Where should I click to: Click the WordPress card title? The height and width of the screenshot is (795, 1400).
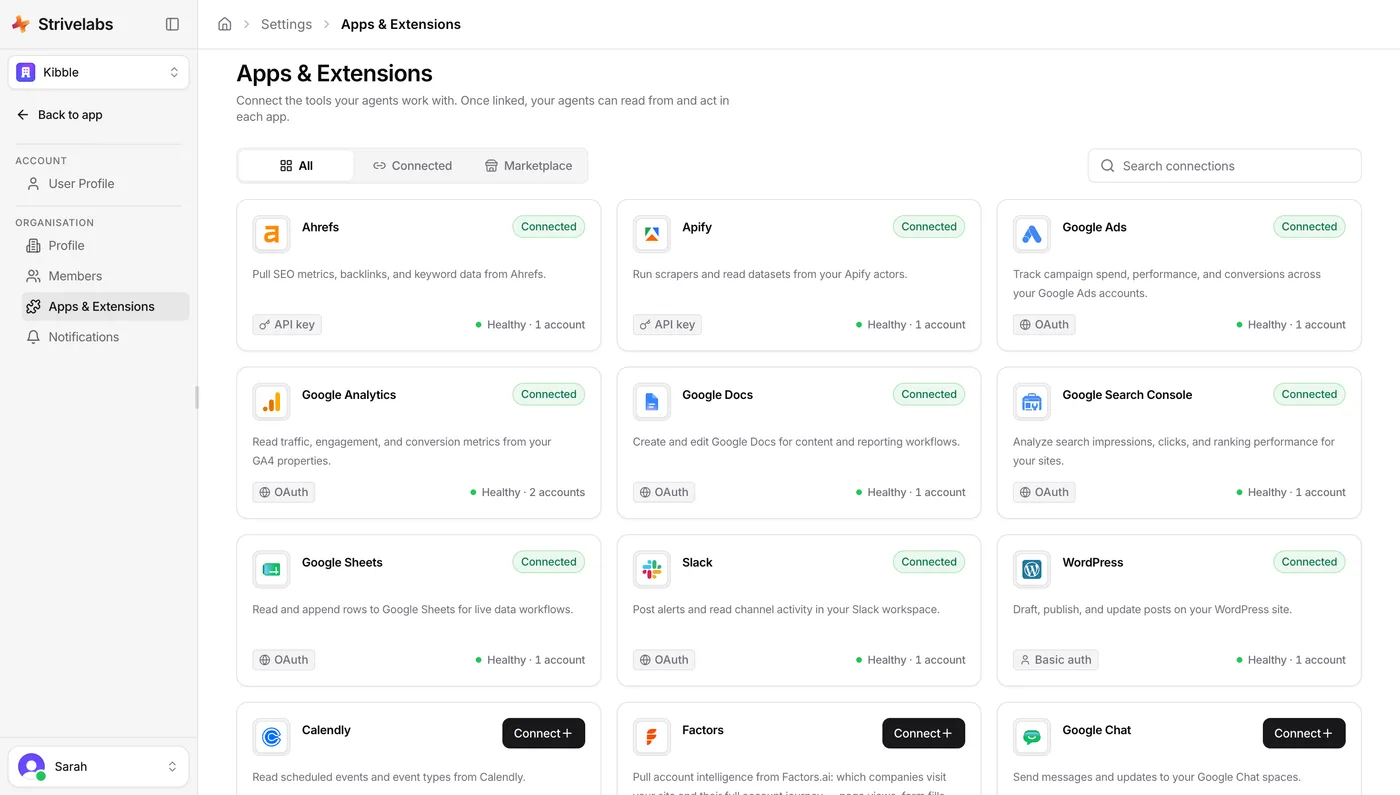point(1093,563)
